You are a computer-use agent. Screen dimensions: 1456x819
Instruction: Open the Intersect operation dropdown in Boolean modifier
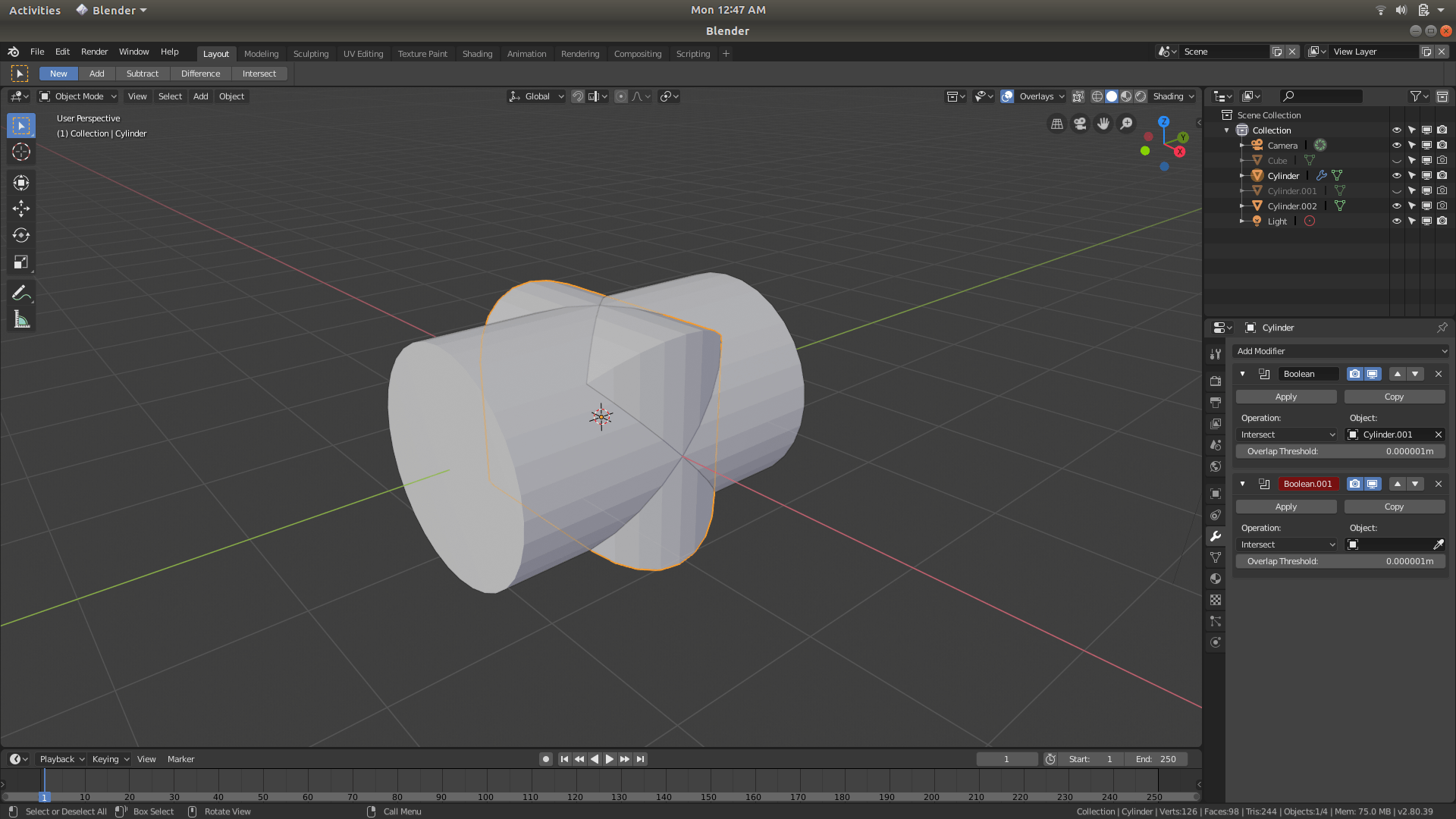(x=1287, y=435)
